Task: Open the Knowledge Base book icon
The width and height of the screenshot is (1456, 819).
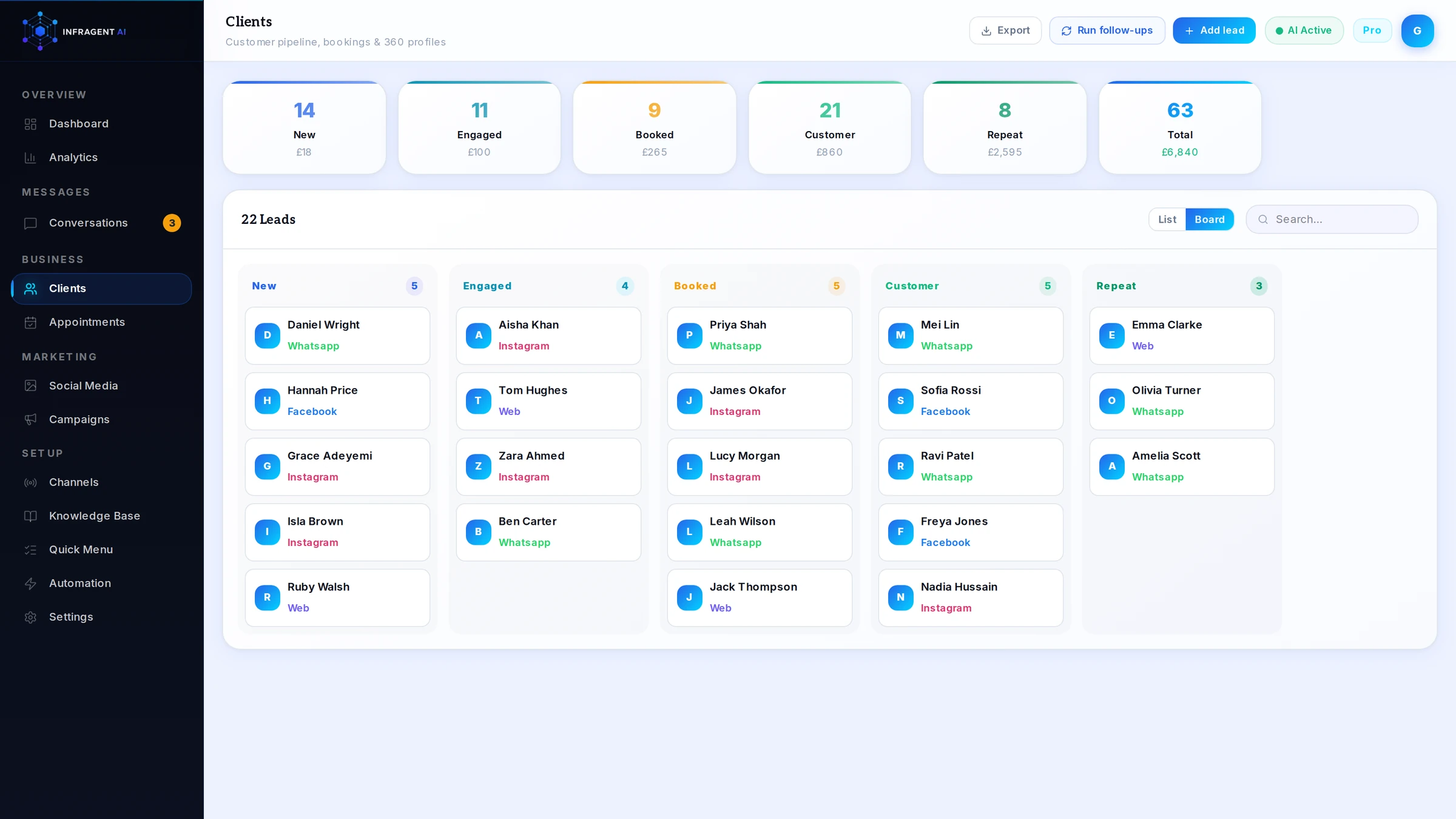Action: [30, 516]
